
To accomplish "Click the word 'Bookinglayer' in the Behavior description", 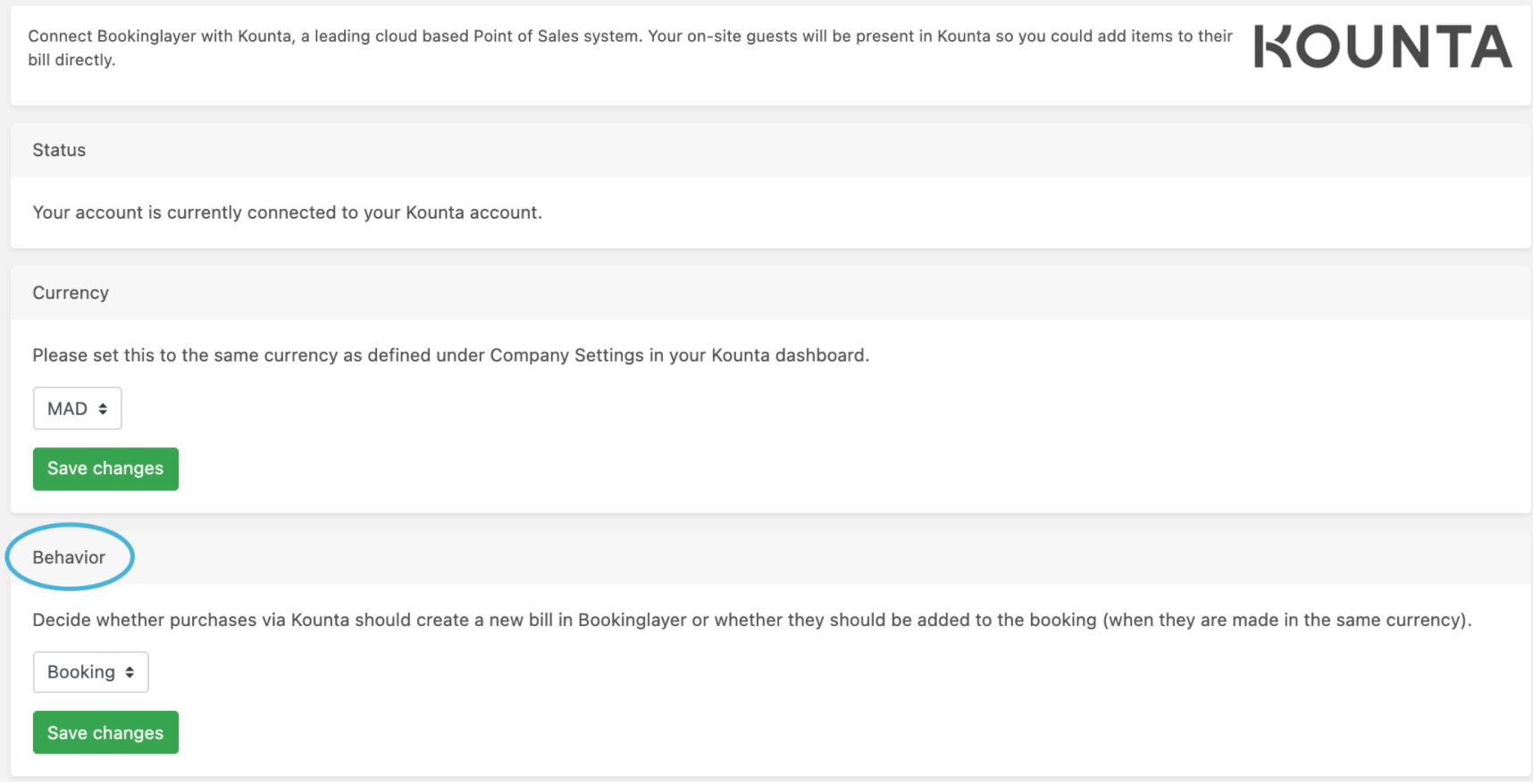I will [632, 620].
